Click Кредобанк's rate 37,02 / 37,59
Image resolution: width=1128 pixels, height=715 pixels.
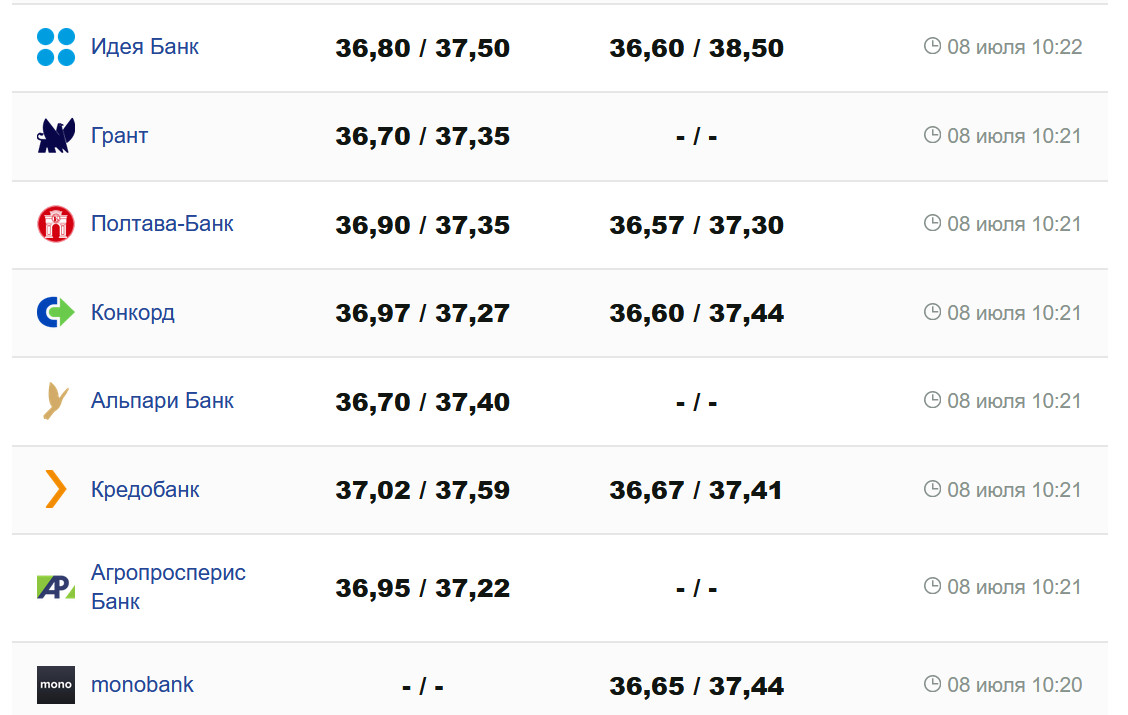tap(423, 491)
